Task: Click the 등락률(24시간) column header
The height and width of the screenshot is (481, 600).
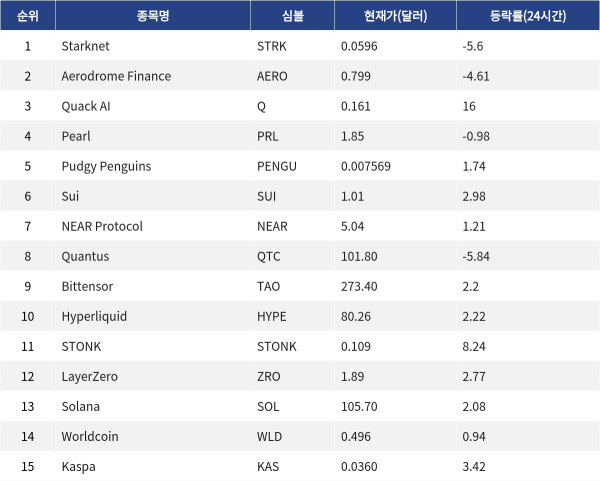Action: pyautogui.click(x=528, y=16)
